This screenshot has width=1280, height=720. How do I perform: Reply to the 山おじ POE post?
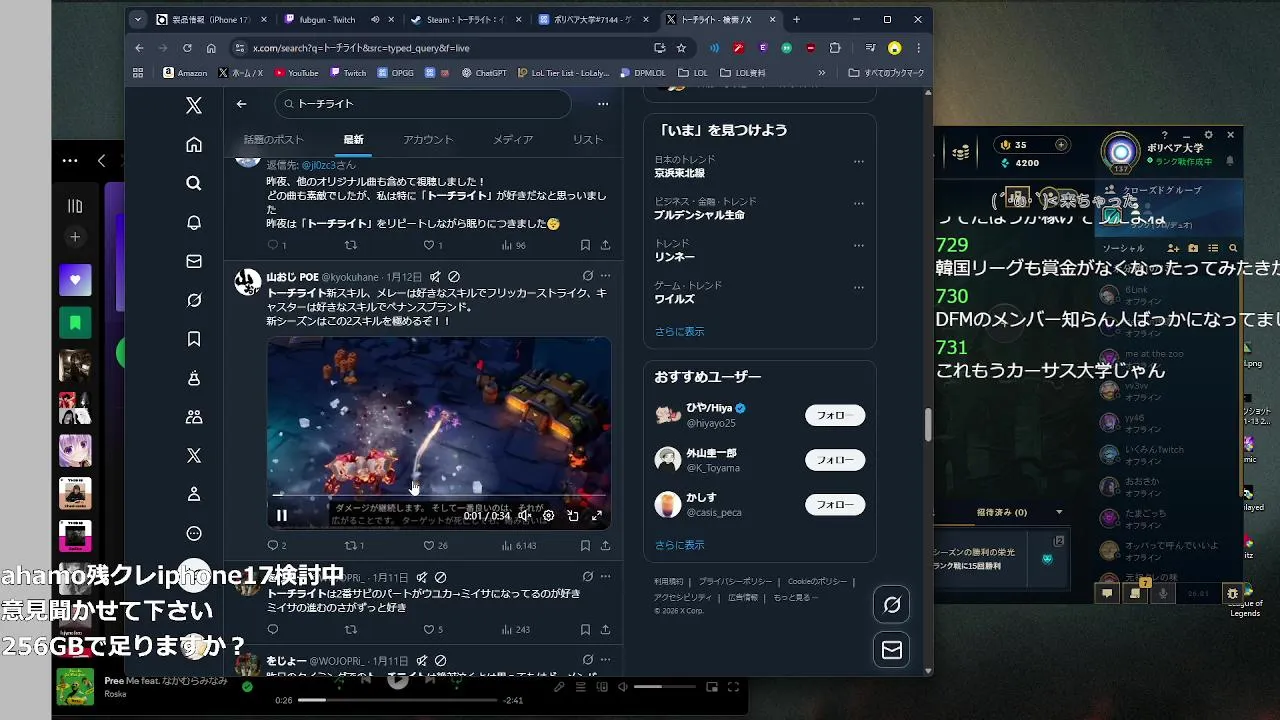(x=272, y=545)
